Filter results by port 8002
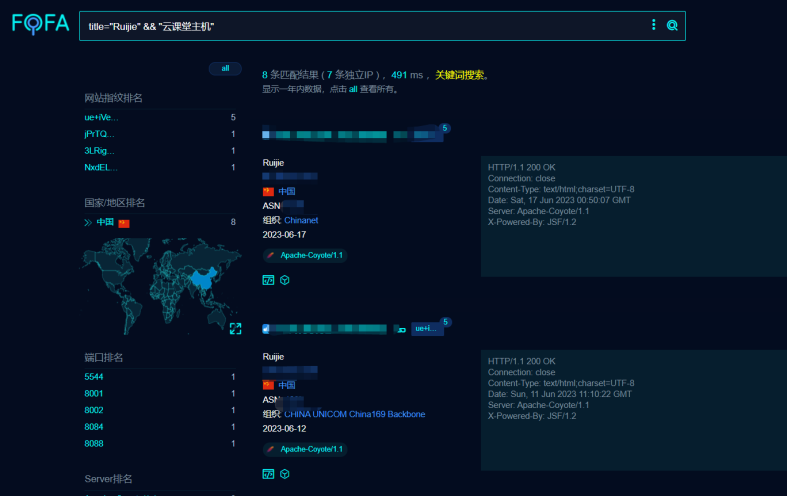 pyautogui.click(x=94, y=410)
